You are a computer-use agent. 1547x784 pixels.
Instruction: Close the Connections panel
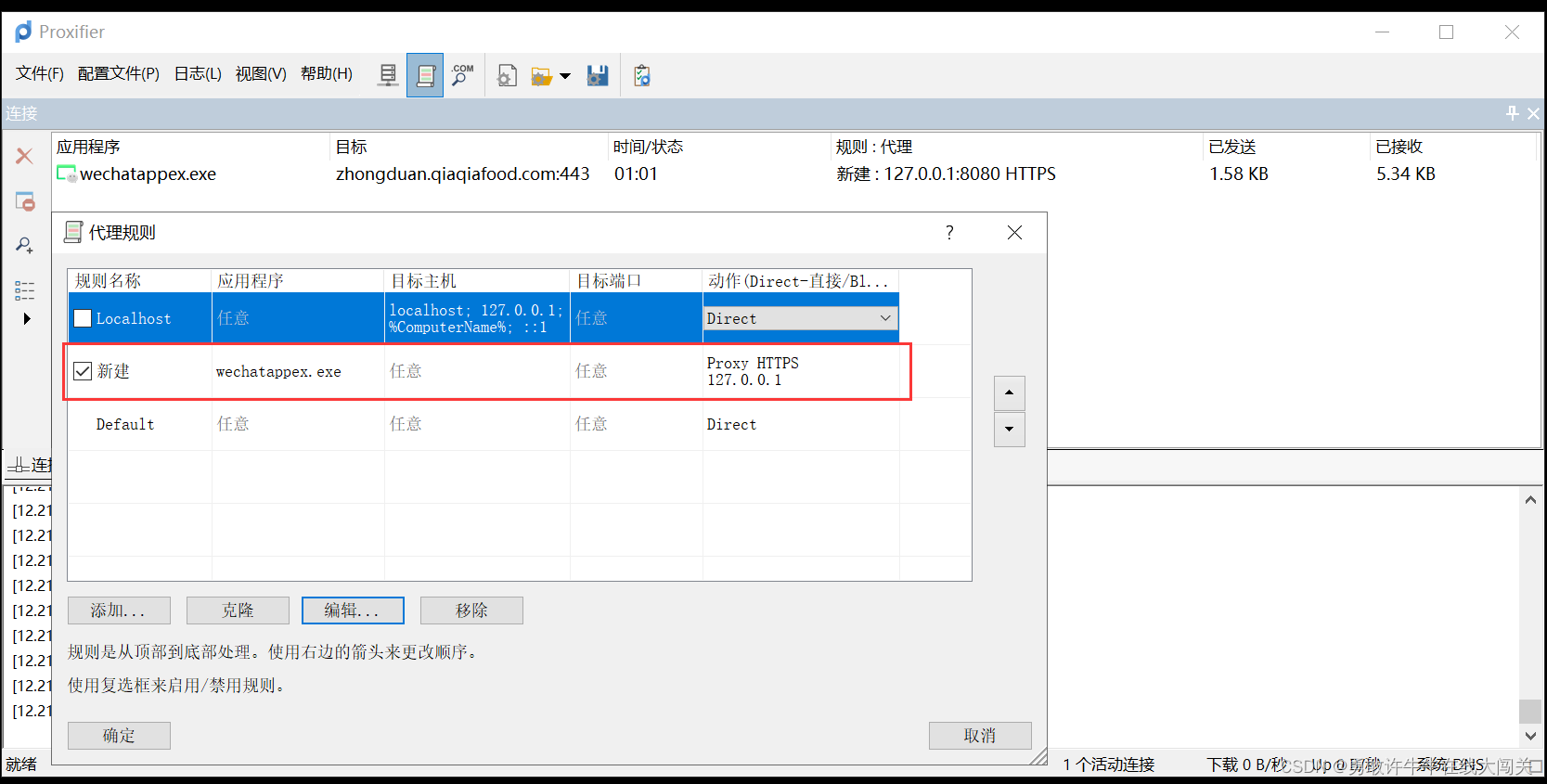[1533, 113]
